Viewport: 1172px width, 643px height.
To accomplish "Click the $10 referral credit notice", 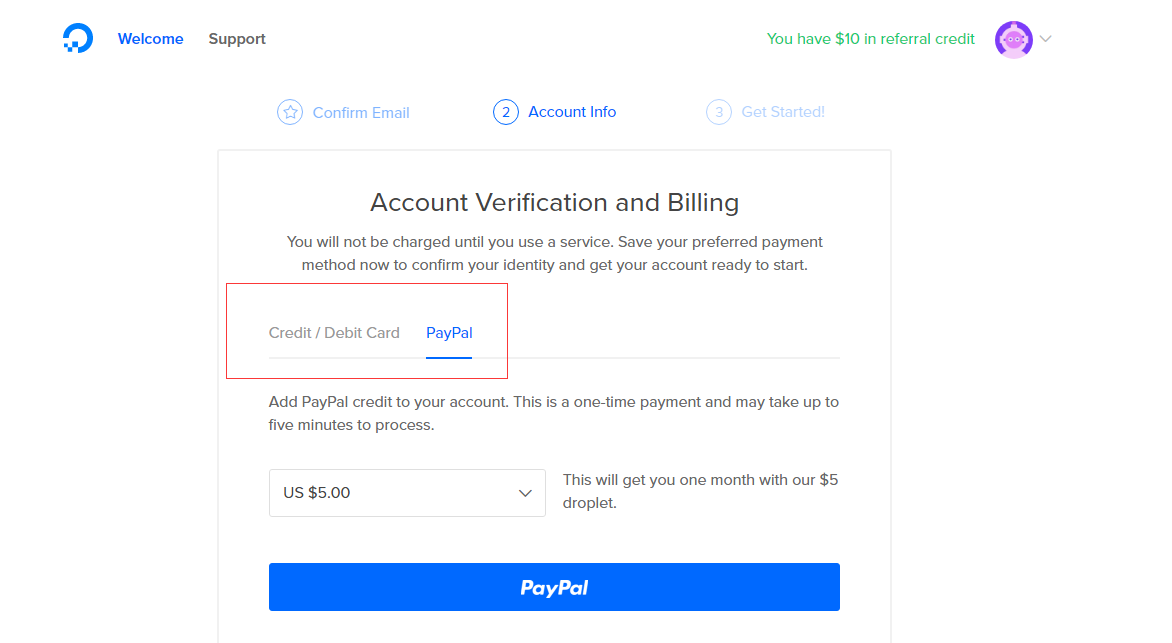I will tap(871, 39).
